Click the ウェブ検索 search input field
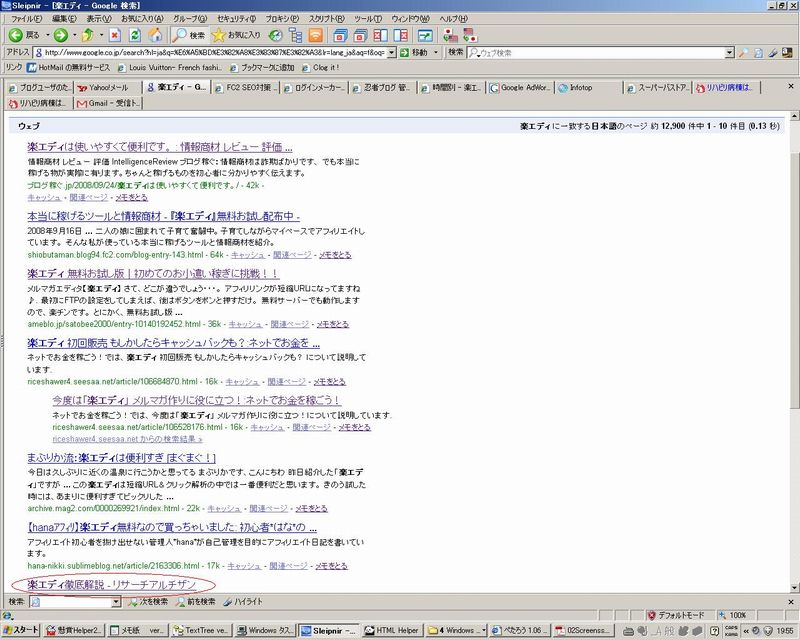This screenshot has width=800, height=640. [x=602, y=53]
